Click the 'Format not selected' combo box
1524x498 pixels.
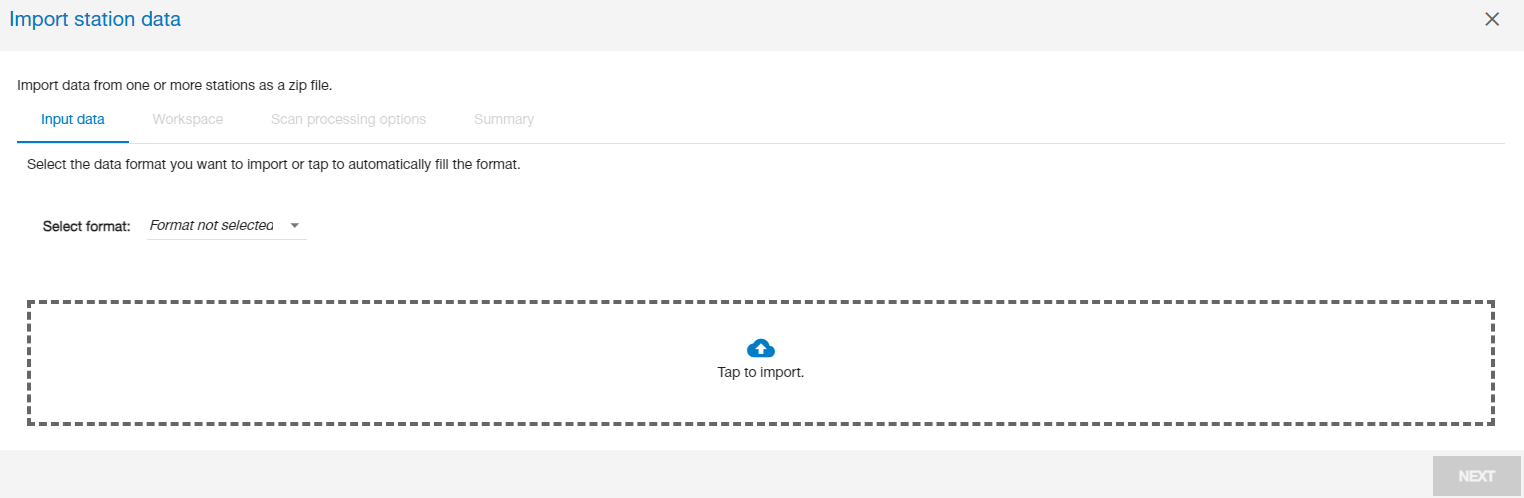[x=212, y=226]
